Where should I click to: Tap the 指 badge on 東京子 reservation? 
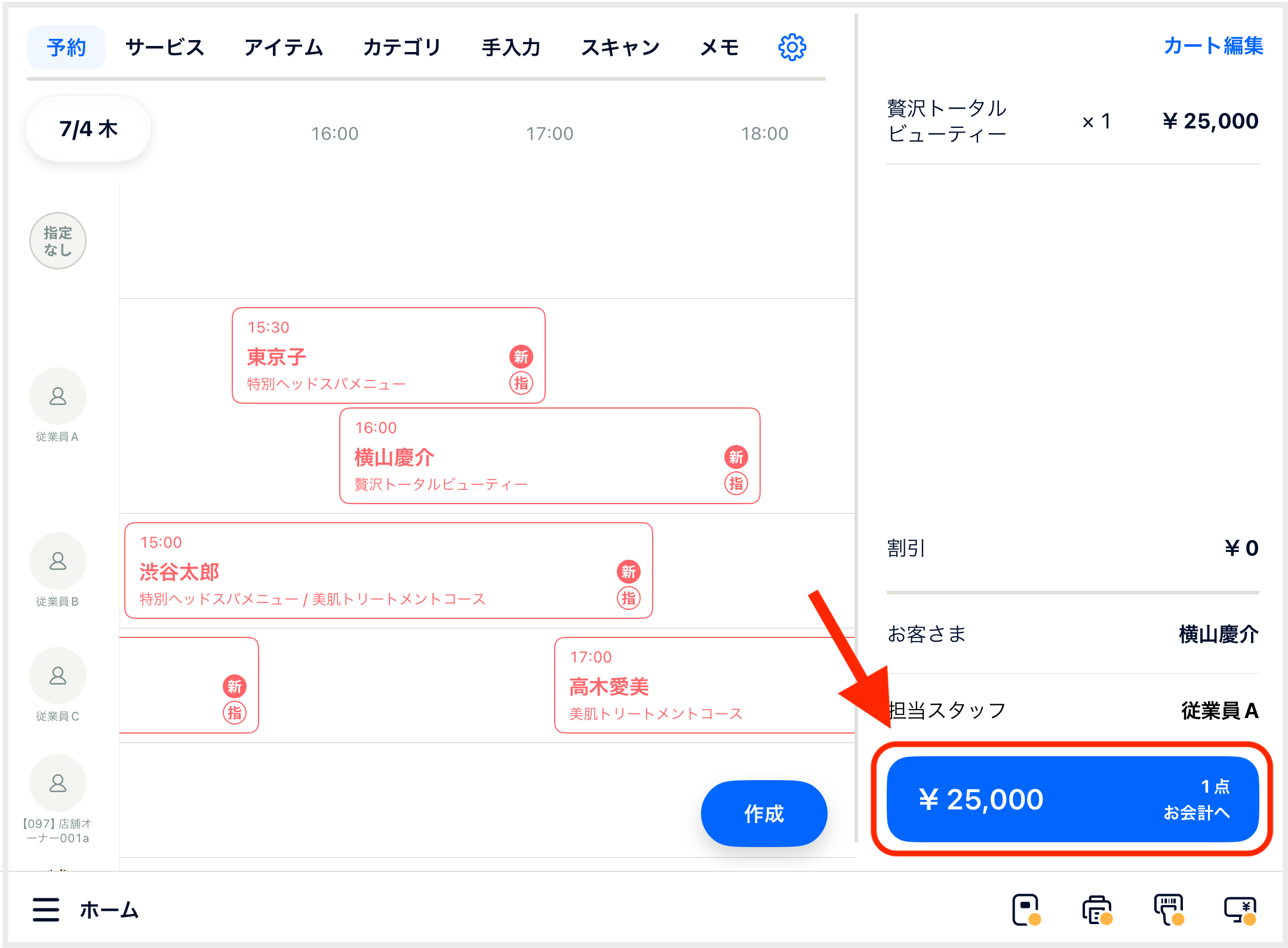[x=521, y=383]
